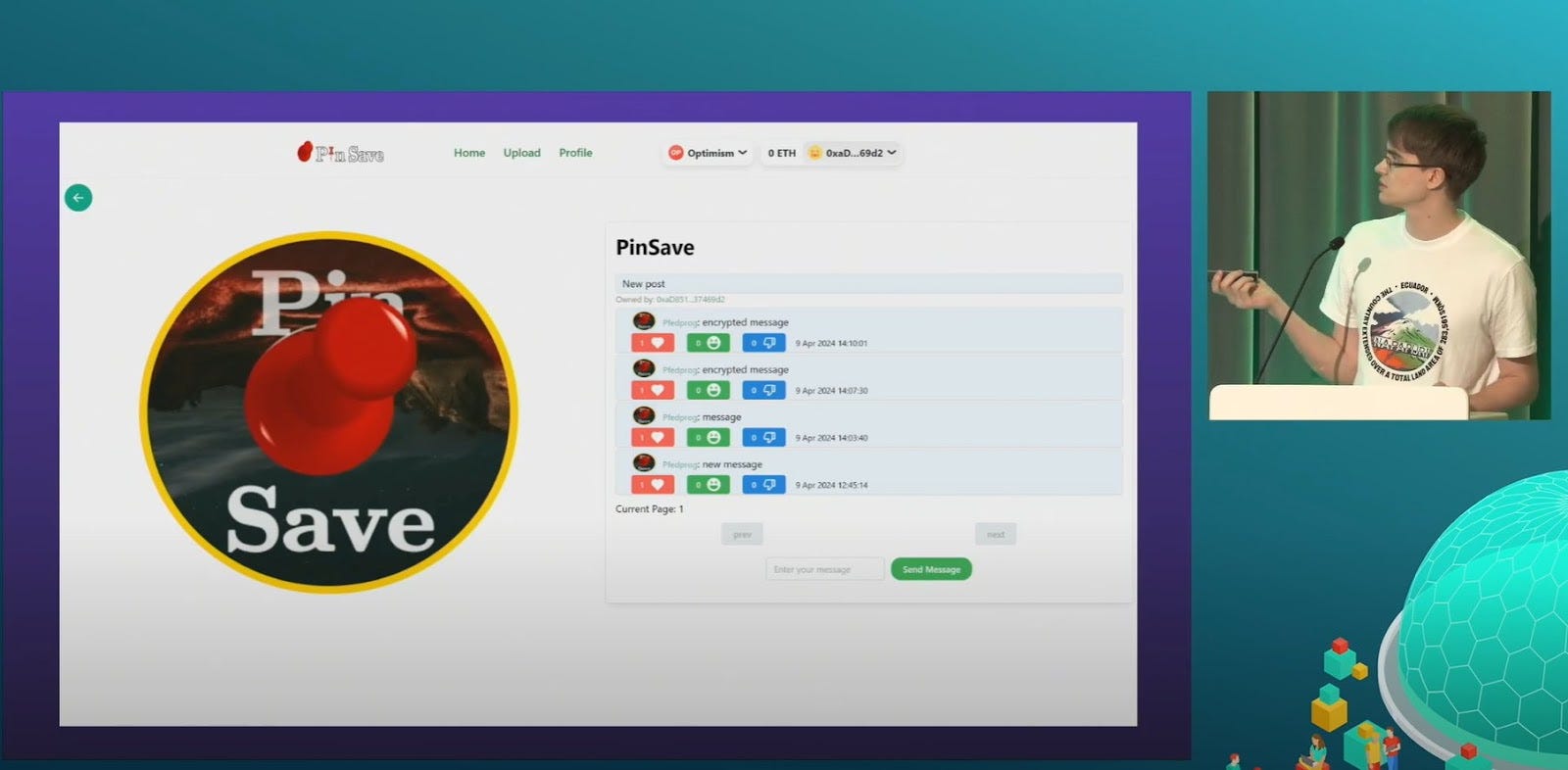Click Pfedprog username on 'new message' post
The height and width of the screenshot is (770, 1568).
[680, 465]
